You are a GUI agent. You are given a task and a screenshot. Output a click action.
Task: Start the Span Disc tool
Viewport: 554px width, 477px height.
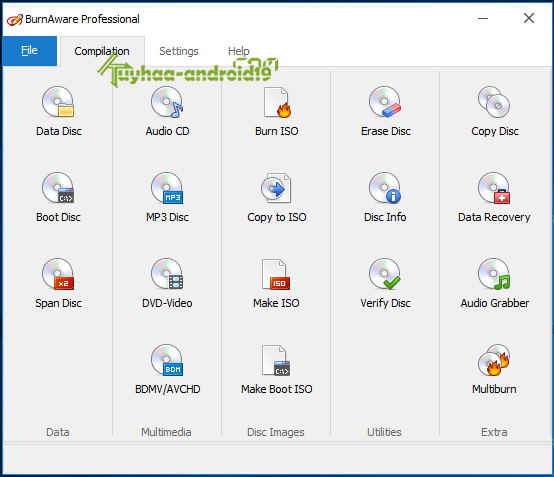(x=58, y=284)
